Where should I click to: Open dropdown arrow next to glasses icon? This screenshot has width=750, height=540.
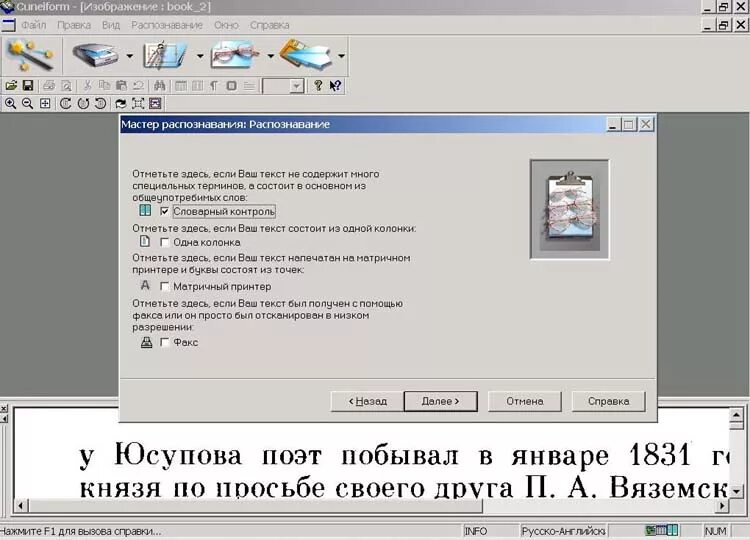point(270,56)
